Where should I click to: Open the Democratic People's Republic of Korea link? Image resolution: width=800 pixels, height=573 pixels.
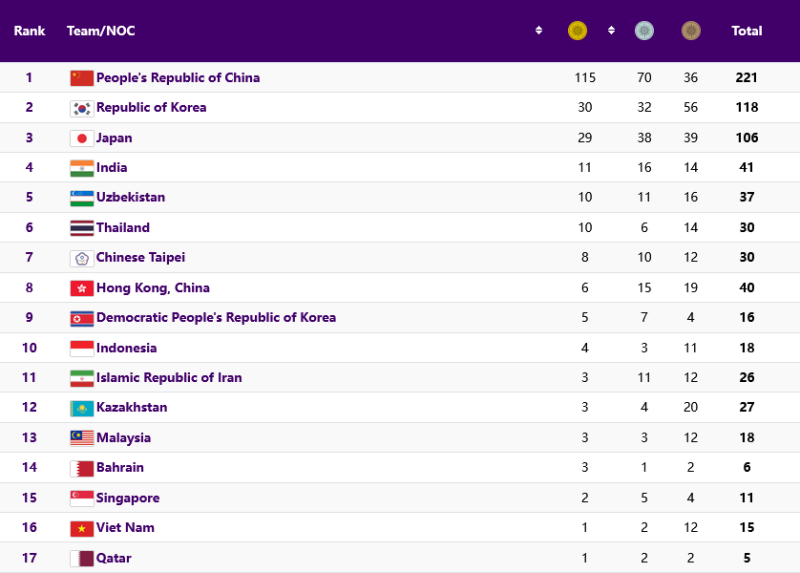pyautogui.click(x=216, y=317)
